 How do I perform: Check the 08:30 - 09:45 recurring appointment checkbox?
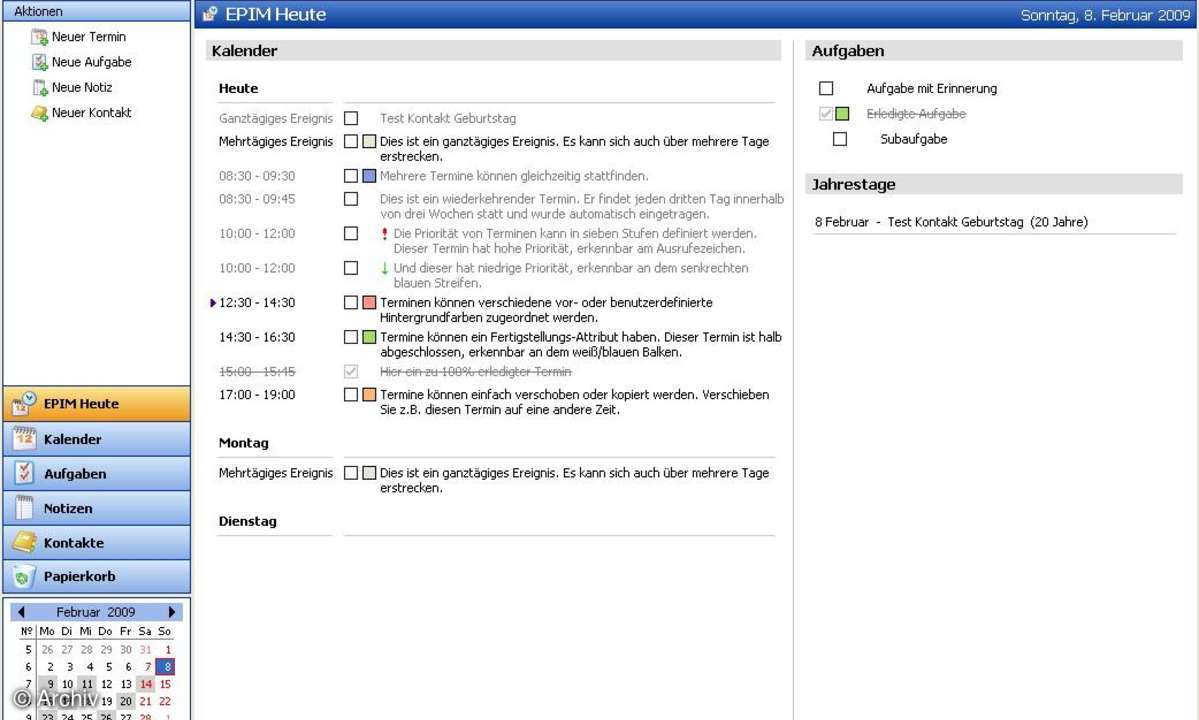pos(351,199)
